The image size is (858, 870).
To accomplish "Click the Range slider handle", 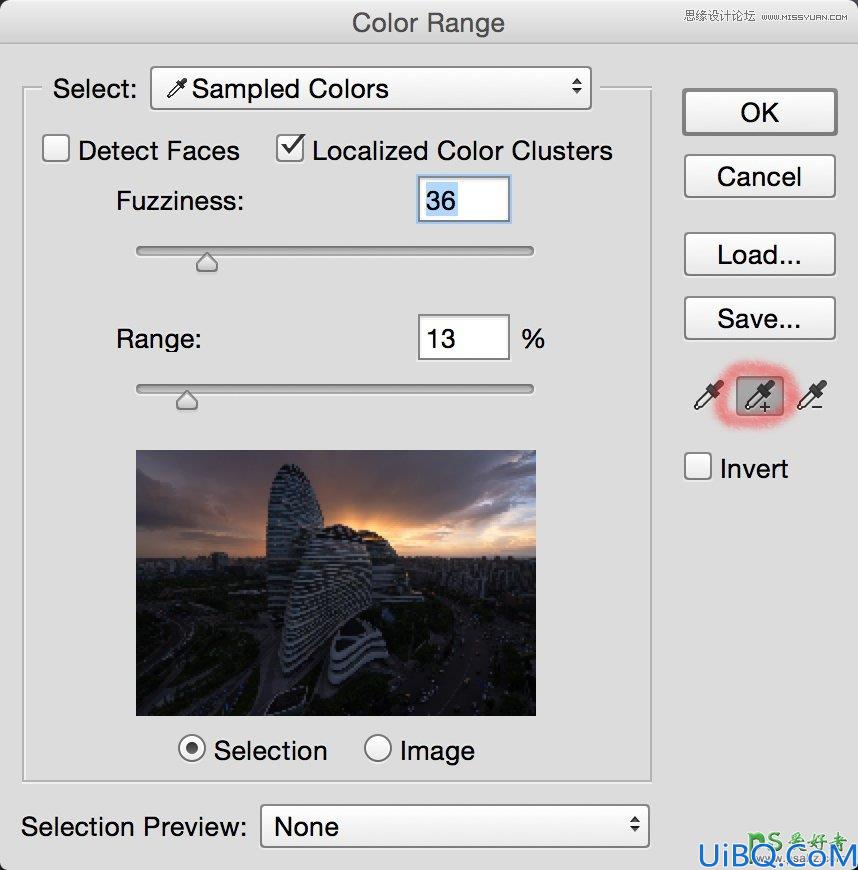I will 187,400.
